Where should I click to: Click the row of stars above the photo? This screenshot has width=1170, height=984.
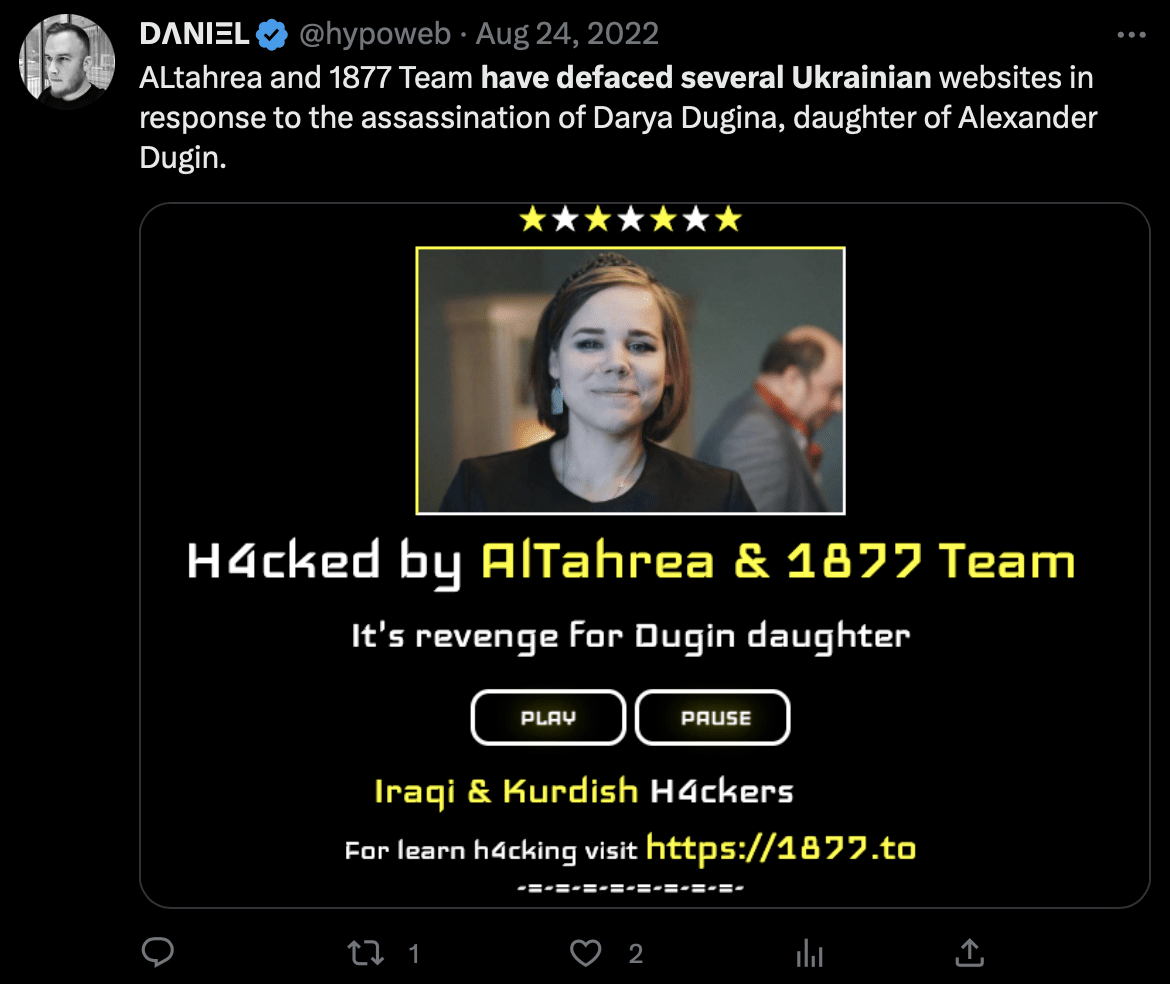pyautogui.click(x=631, y=219)
